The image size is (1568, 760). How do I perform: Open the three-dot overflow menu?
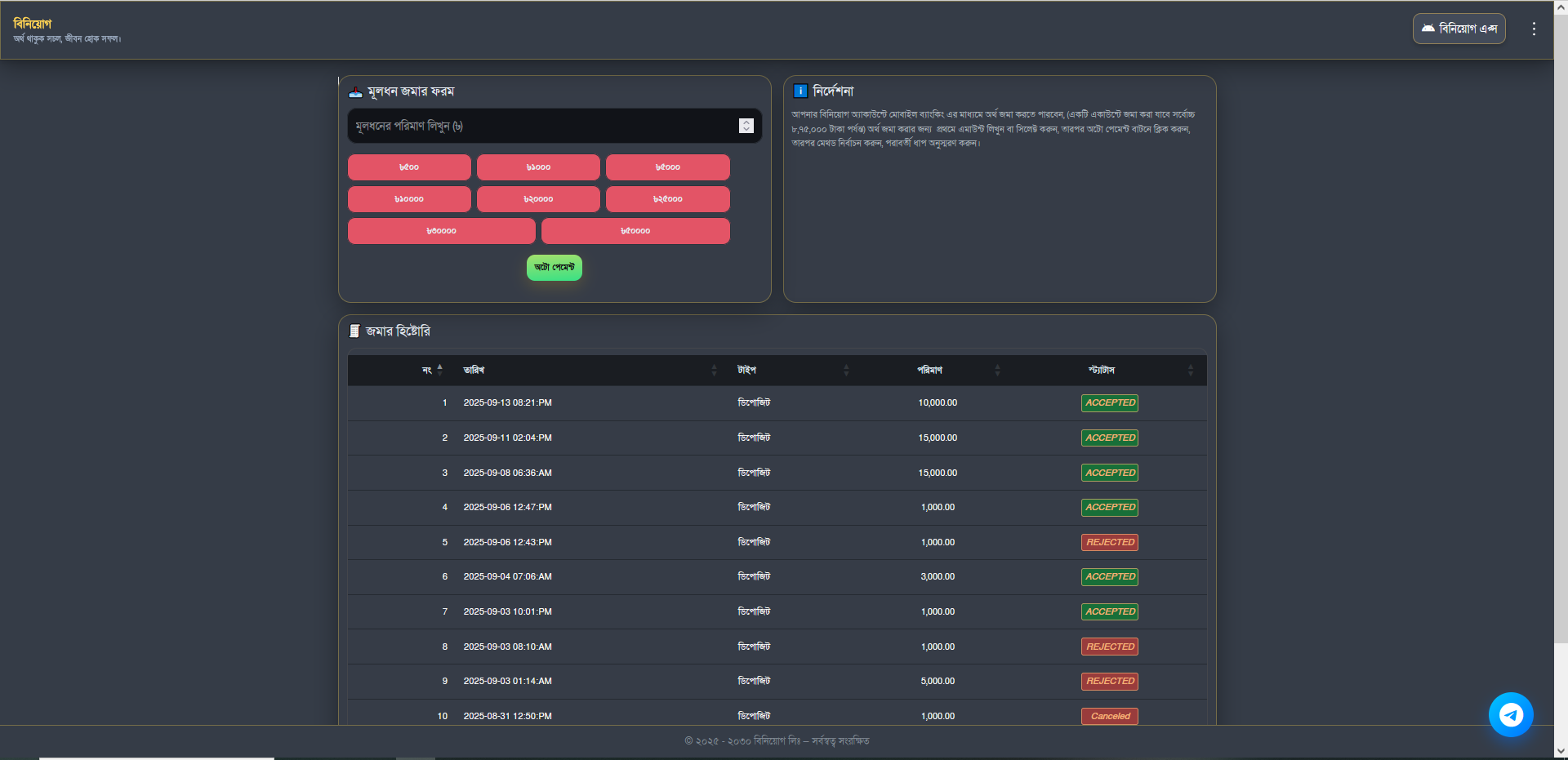(x=1534, y=29)
